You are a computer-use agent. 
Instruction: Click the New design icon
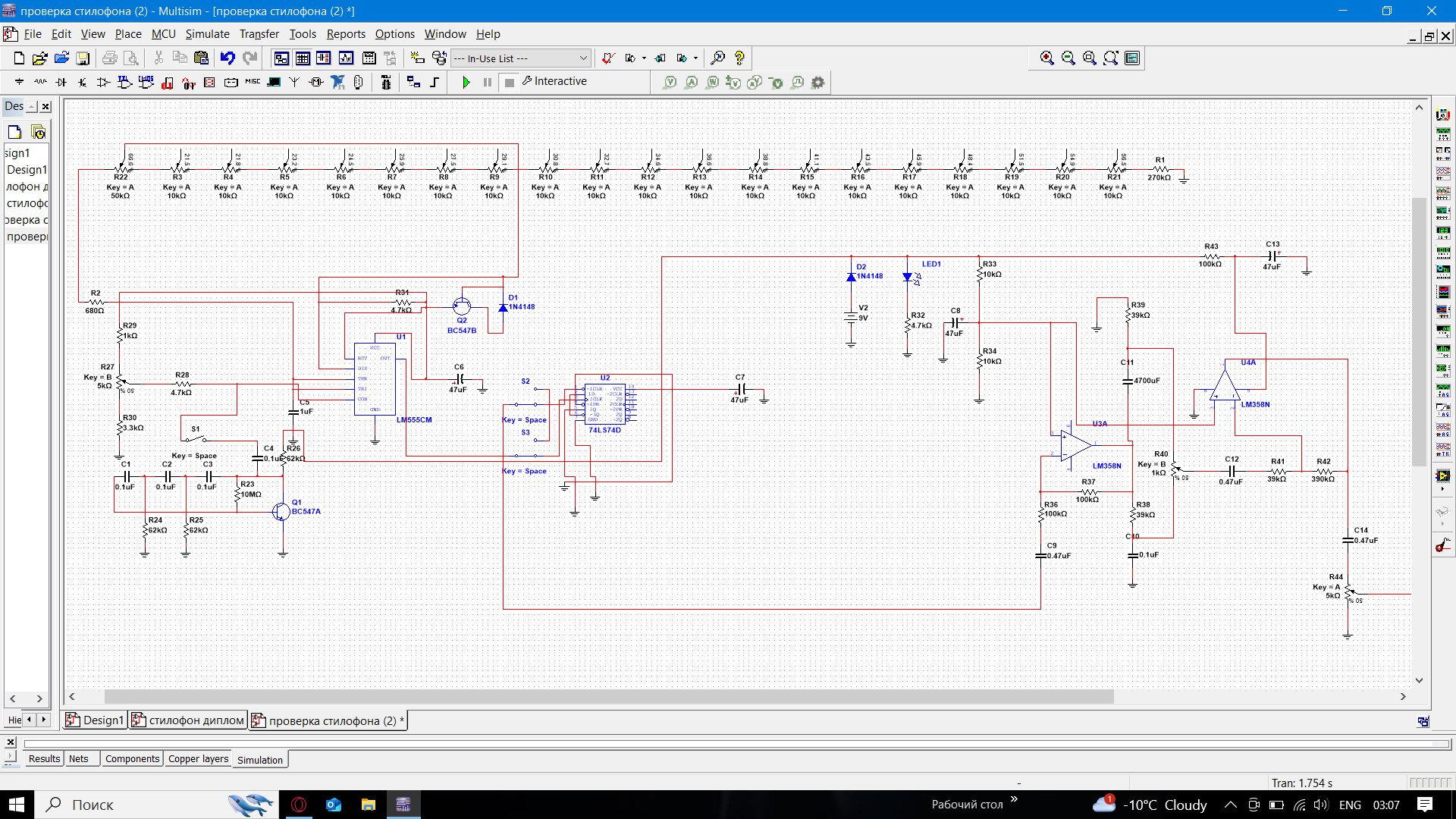[20, 58]
